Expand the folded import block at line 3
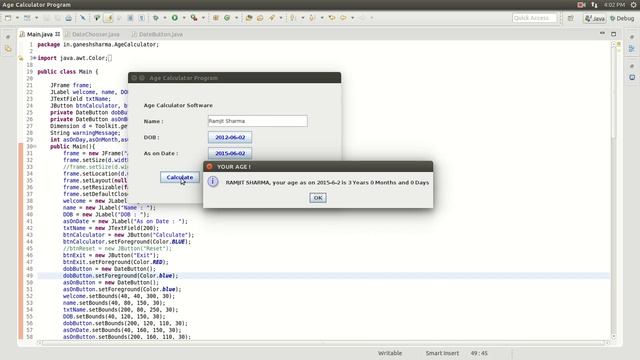The image size is (640, 360). (34, 58)
